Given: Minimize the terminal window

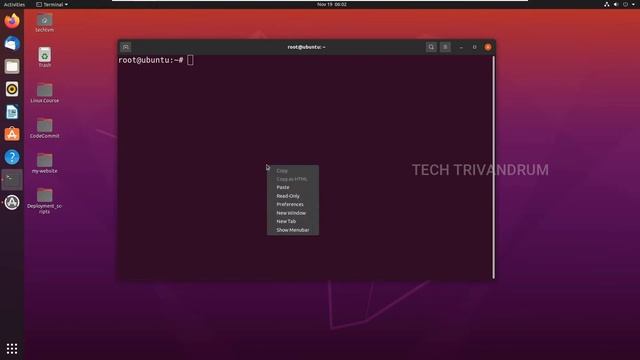Looking at the screenshot, I should pos(461,47).
